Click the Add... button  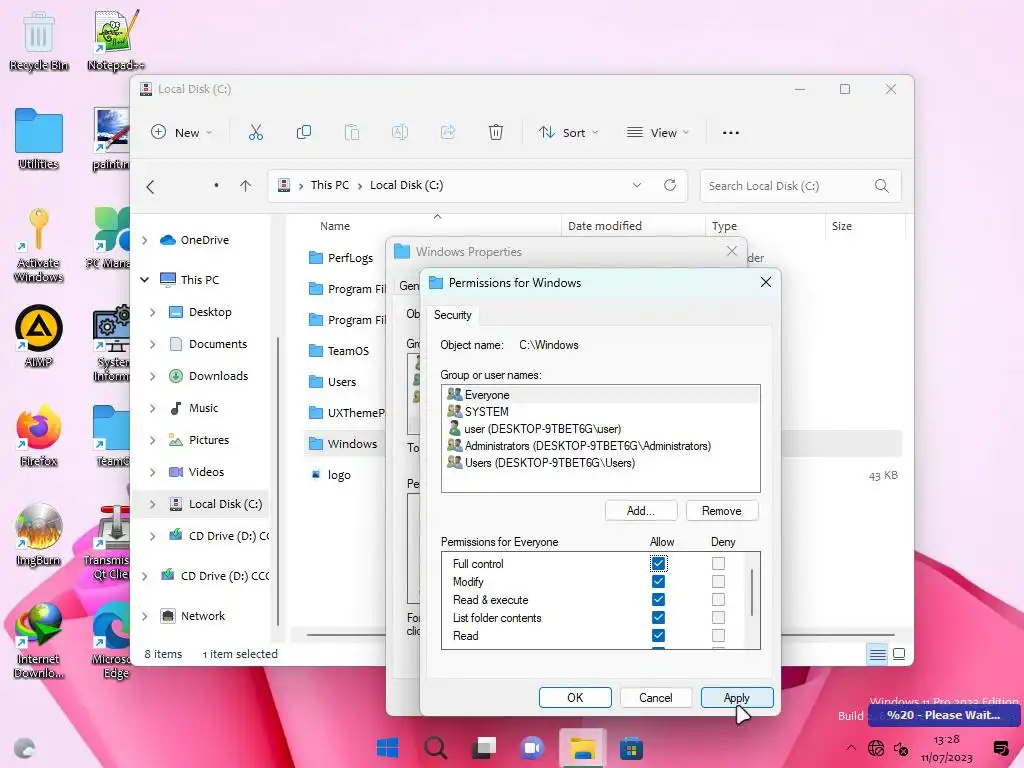click(x=641, y=511)
